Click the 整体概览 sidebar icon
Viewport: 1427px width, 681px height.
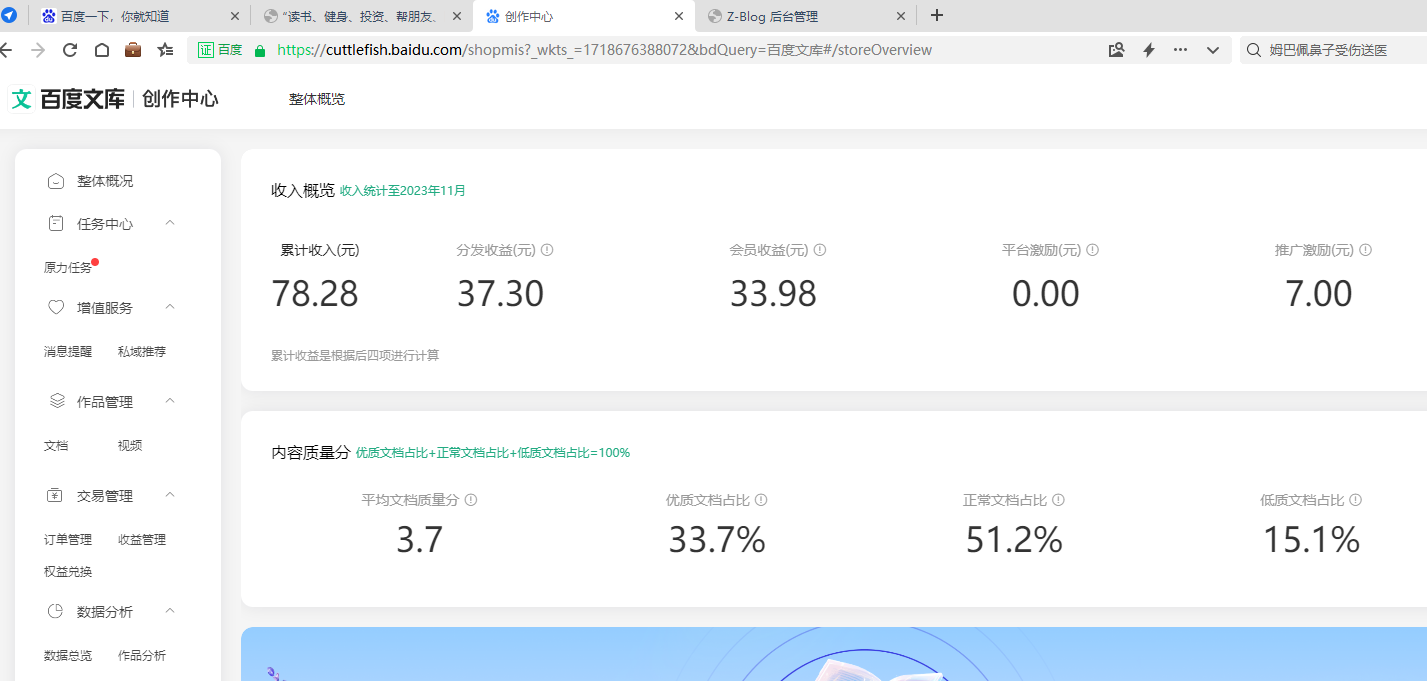click(x=56, y=181)
